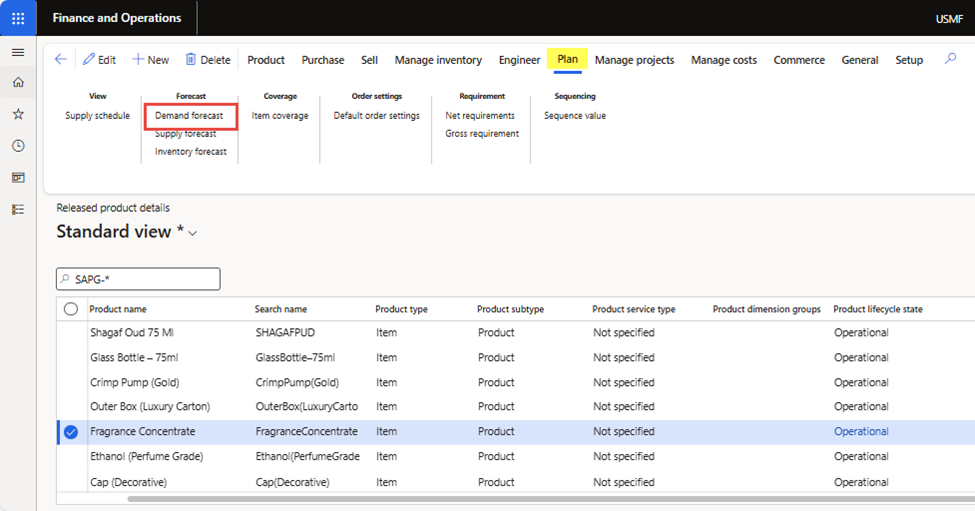The image size is (975, 511).
Task: Open the Product tab
Action: pos(266,60)
